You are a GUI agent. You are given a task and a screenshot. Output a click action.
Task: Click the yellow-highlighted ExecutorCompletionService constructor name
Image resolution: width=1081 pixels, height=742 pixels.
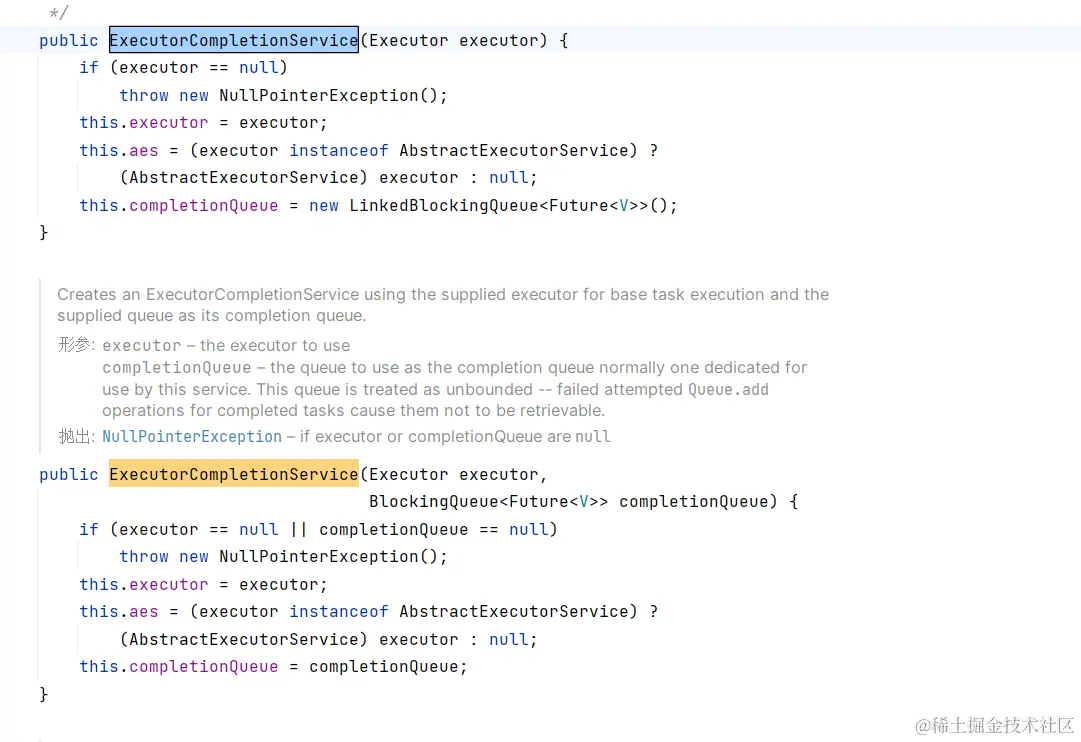click(233, 474)
